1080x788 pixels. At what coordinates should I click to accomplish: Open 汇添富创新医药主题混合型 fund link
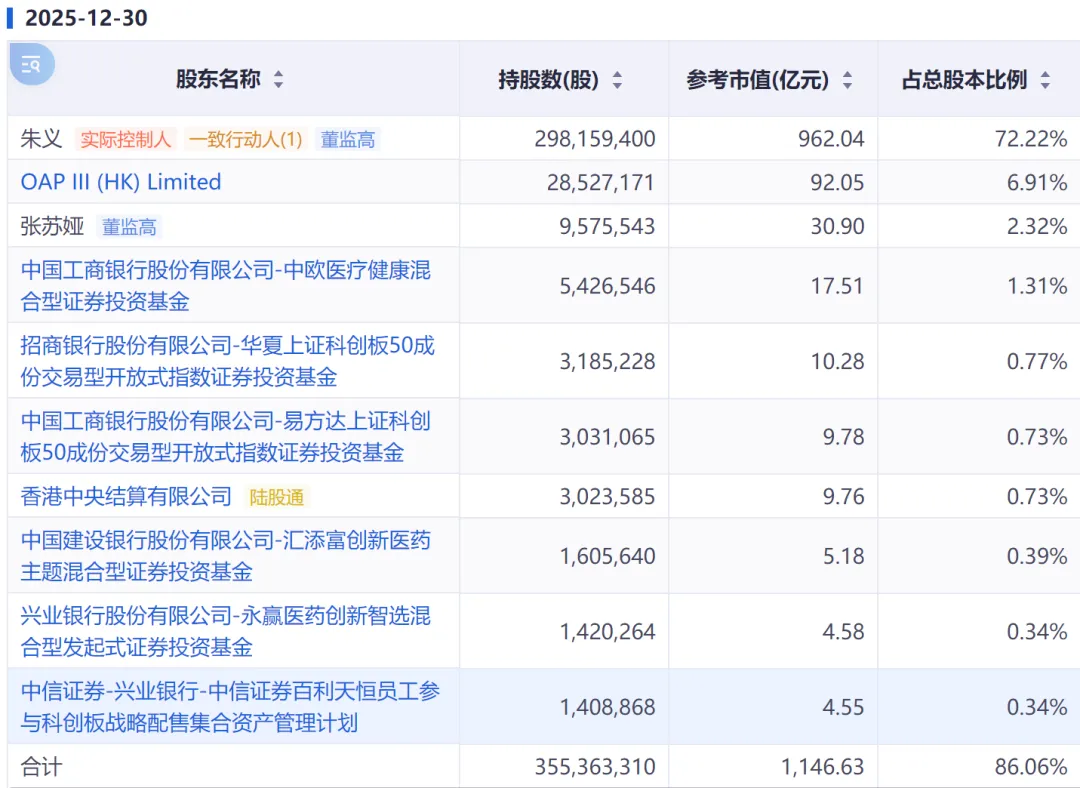tap(225, 556)
